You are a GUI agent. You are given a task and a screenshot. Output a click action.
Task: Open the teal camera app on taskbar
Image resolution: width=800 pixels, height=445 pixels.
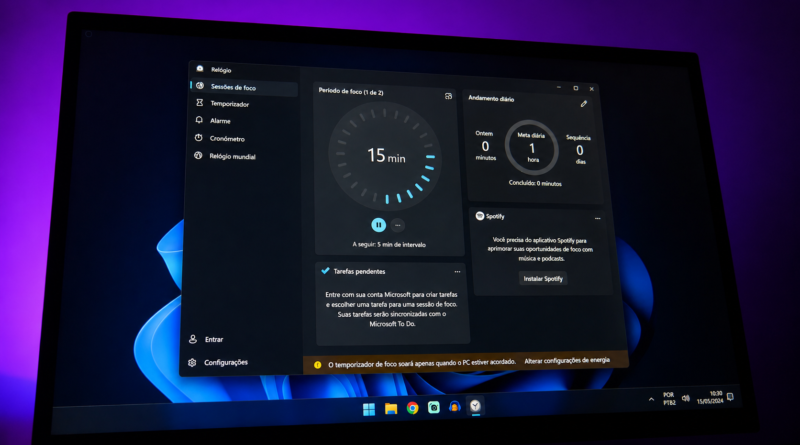434,407
